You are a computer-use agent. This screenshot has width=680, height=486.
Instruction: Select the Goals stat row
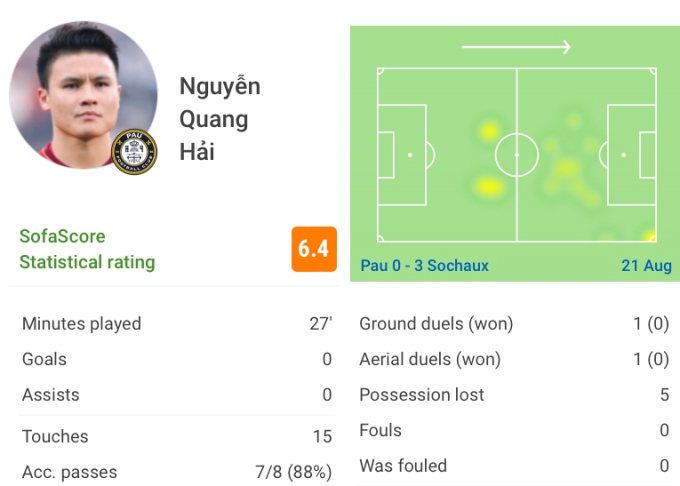coord(177,359)
